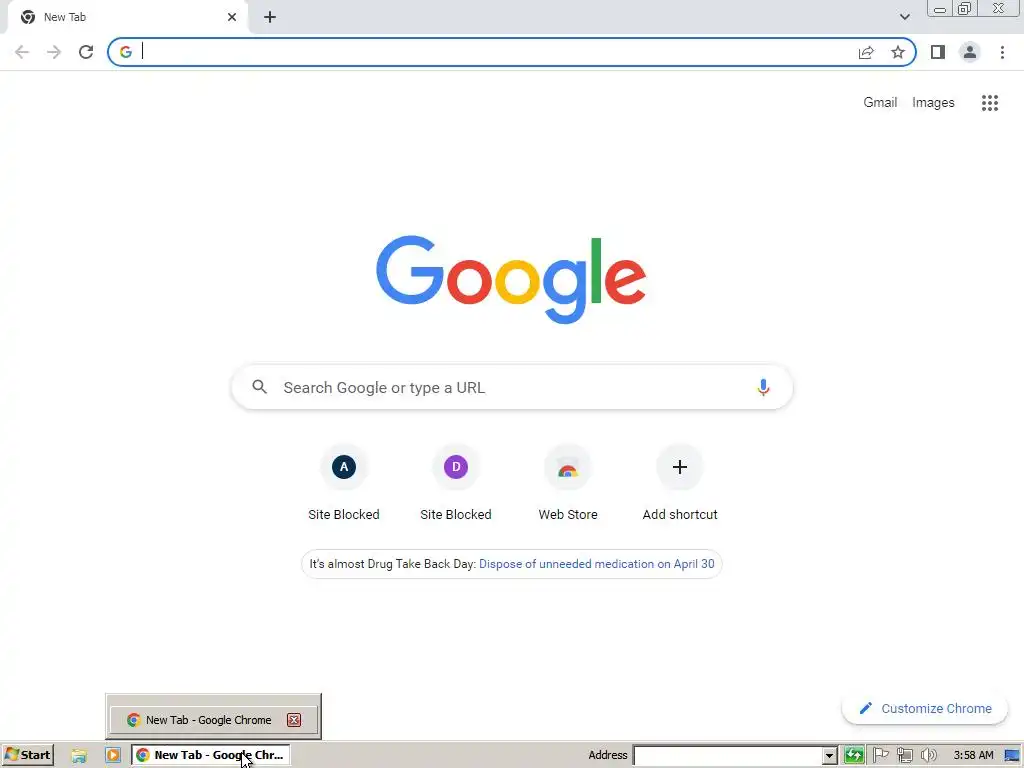
Task: Select the Chrome taskbar button
Action: coord(210,755)
